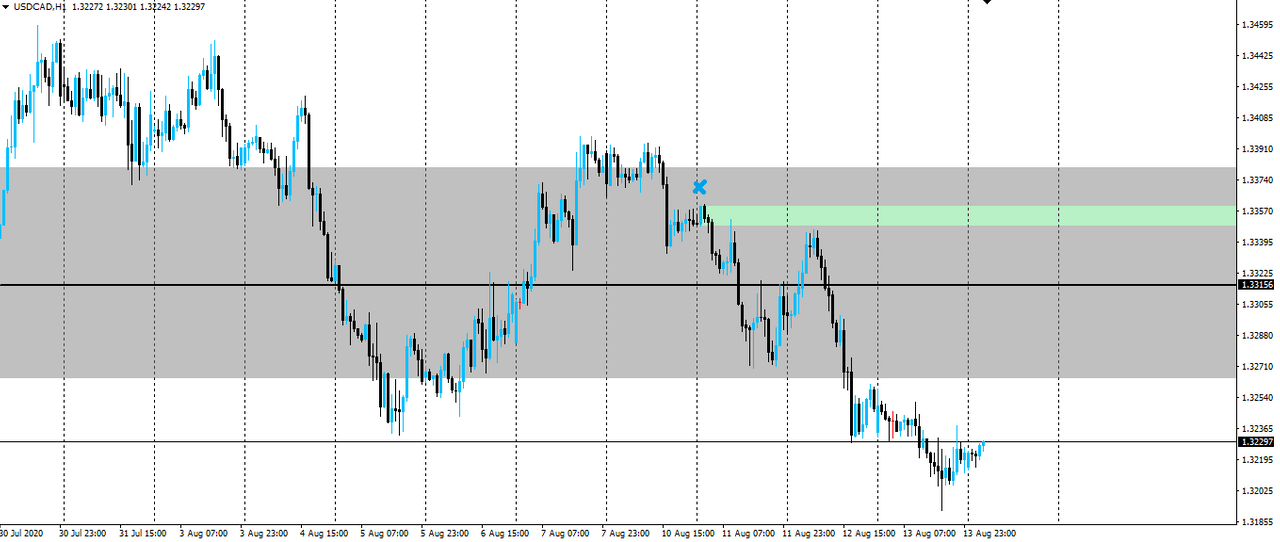Screen dimensions: 1280x542
Task: Select the green rectangle zone
Action: click(x=971, y=215)
